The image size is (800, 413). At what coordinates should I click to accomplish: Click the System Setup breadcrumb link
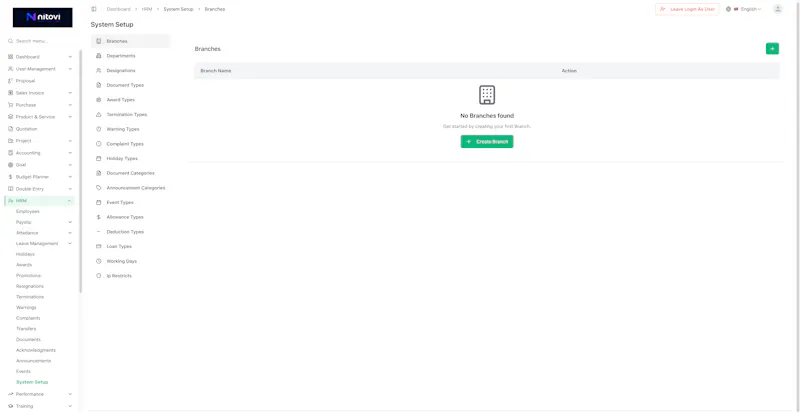179,9
